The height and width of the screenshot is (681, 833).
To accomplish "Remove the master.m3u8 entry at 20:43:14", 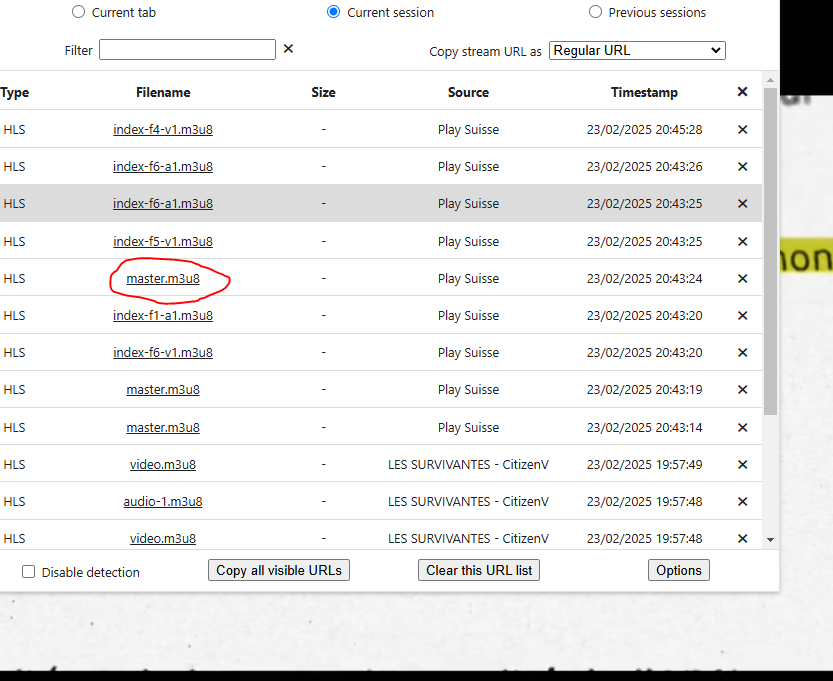I will [743, 428].
